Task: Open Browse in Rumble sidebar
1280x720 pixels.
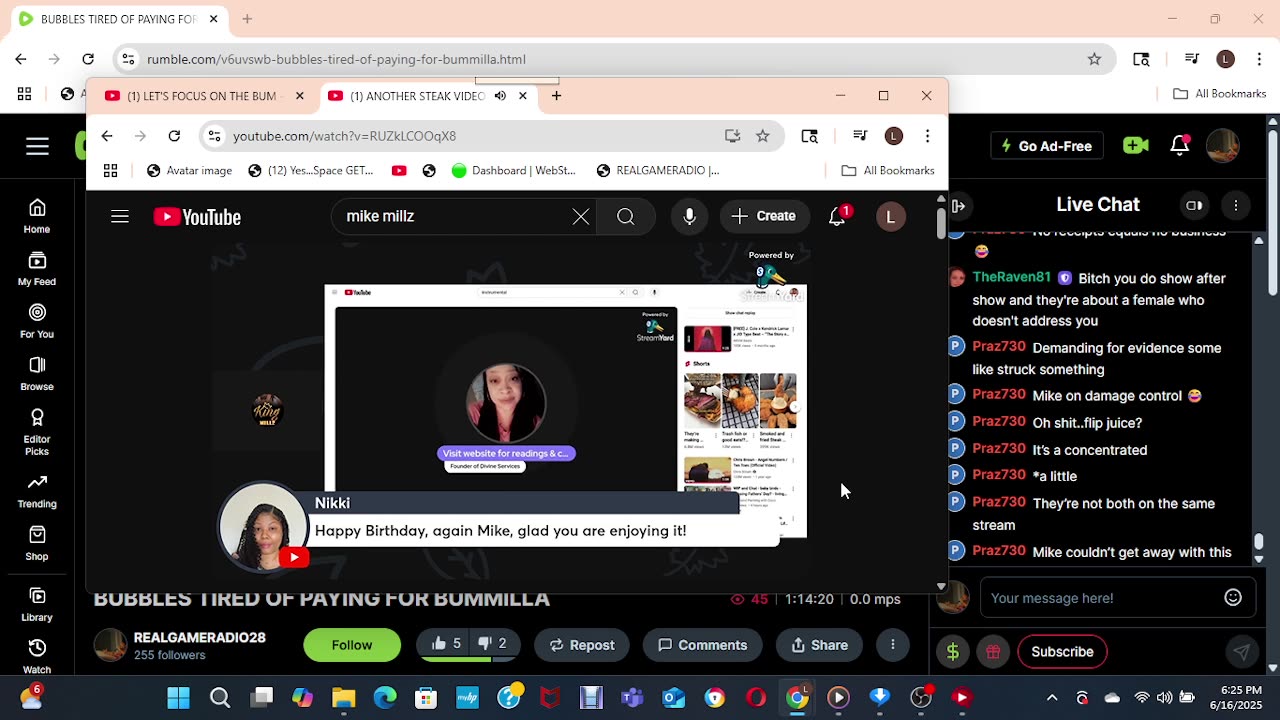Action: [x=37, y=373]
